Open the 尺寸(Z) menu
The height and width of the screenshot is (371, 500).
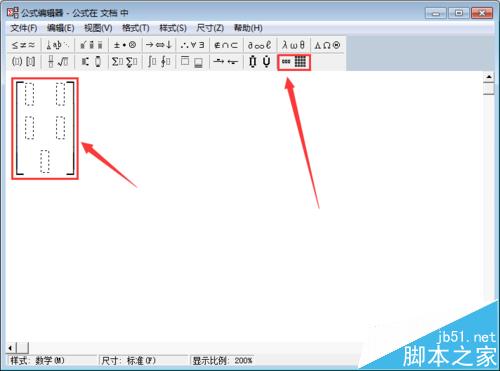(x=210, y=28)
